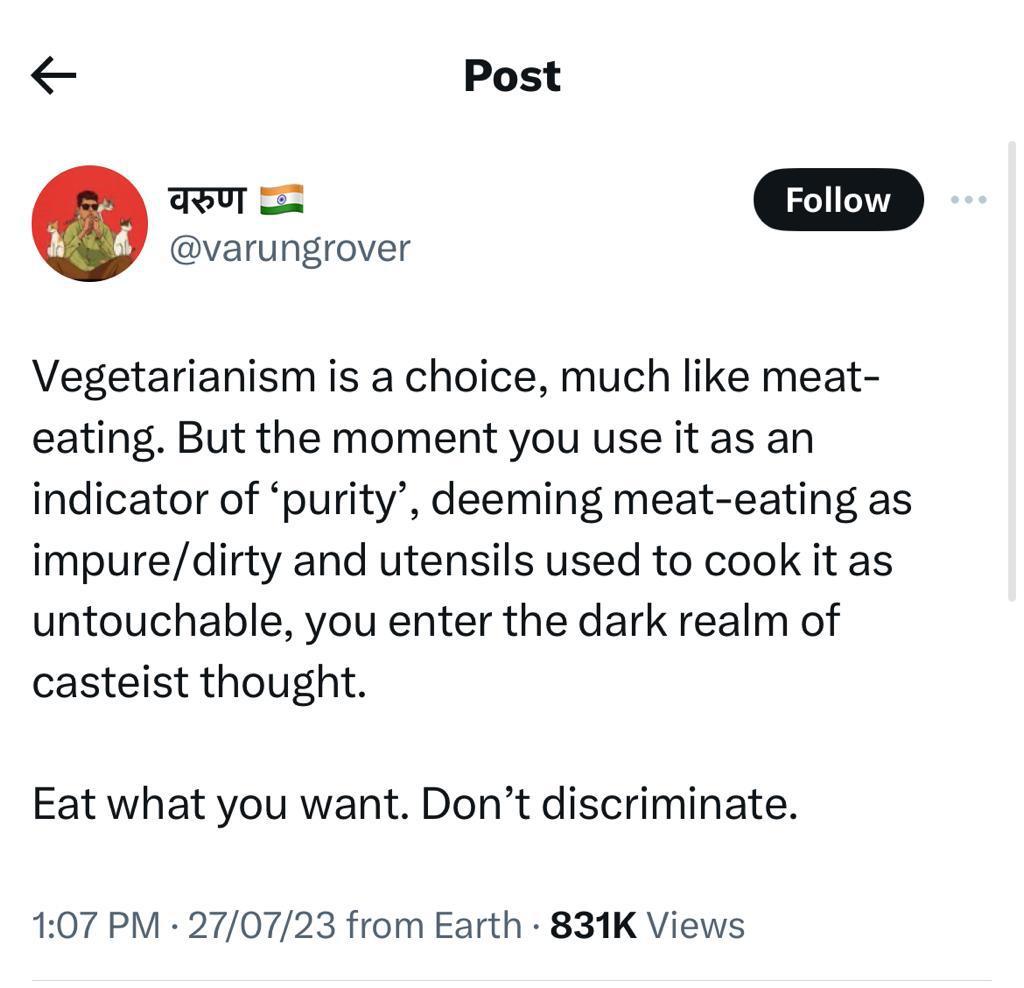
Task: Open the red profile avatar picture
Action: coord(90,223)
